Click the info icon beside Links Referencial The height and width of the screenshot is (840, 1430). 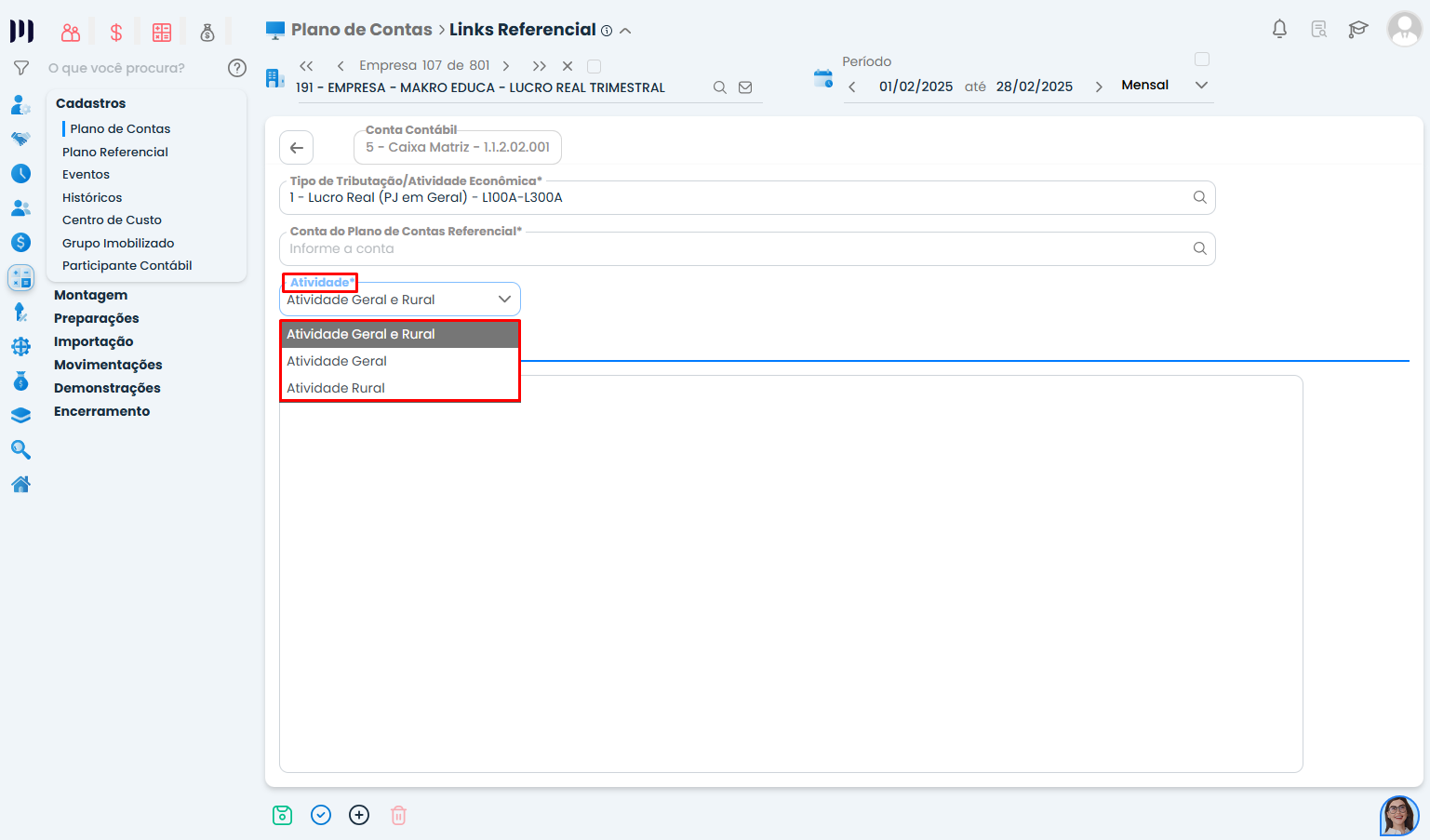(x=607, y=31)
